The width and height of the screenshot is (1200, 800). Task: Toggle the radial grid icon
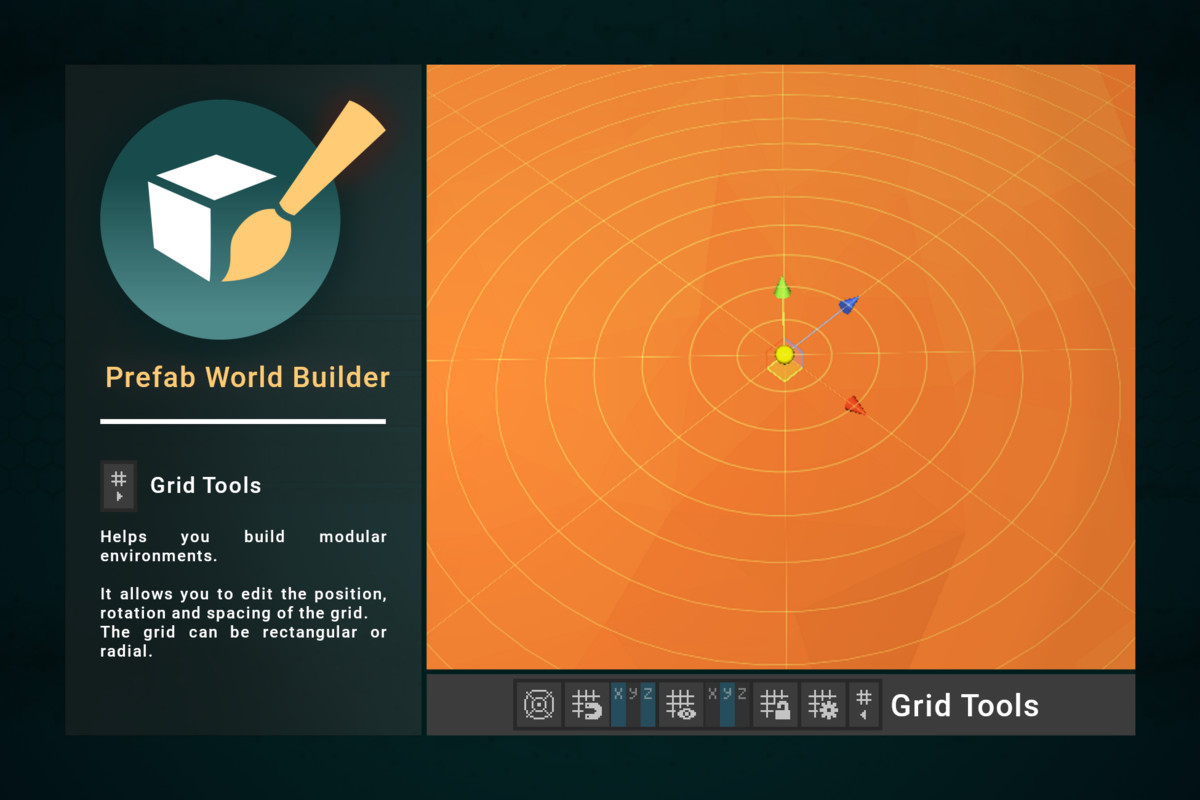pyautogui.click(x=539, y=705)
